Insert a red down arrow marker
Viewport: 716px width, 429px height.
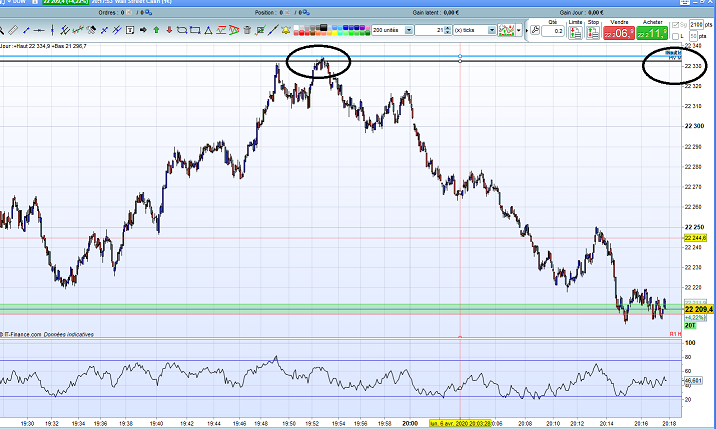(169, 30)
